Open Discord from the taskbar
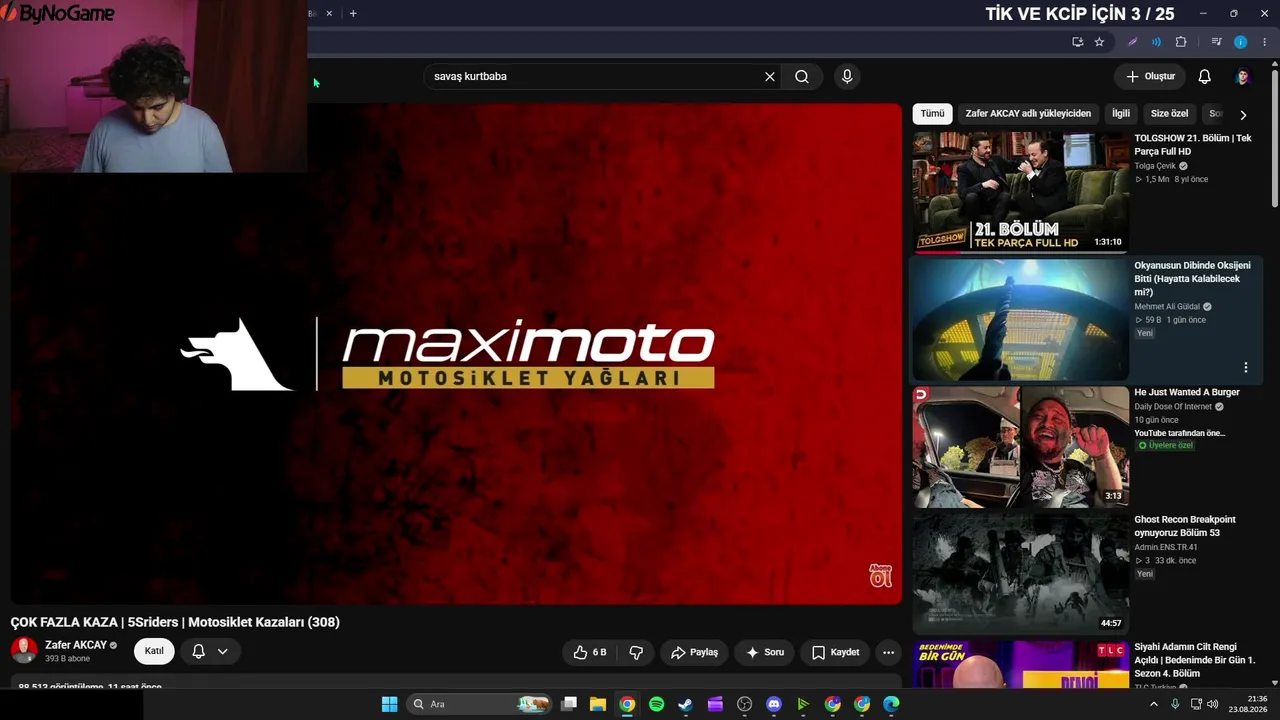Image resolution: width=1280 pixels, height=720 pixels. click(x=774, y=704)
